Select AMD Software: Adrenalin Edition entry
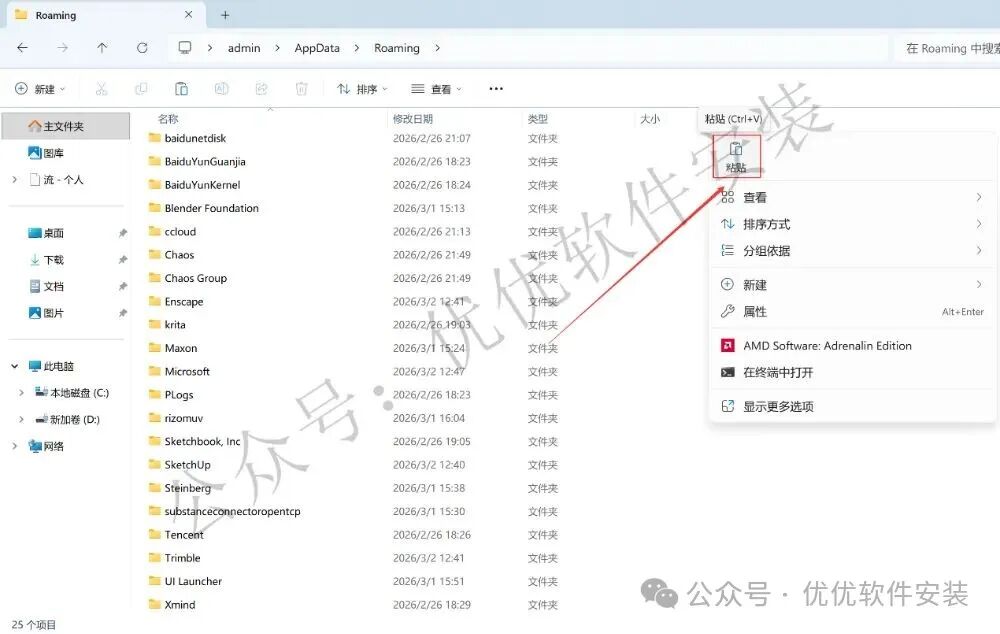1000x634 pixels. (852, 346)
